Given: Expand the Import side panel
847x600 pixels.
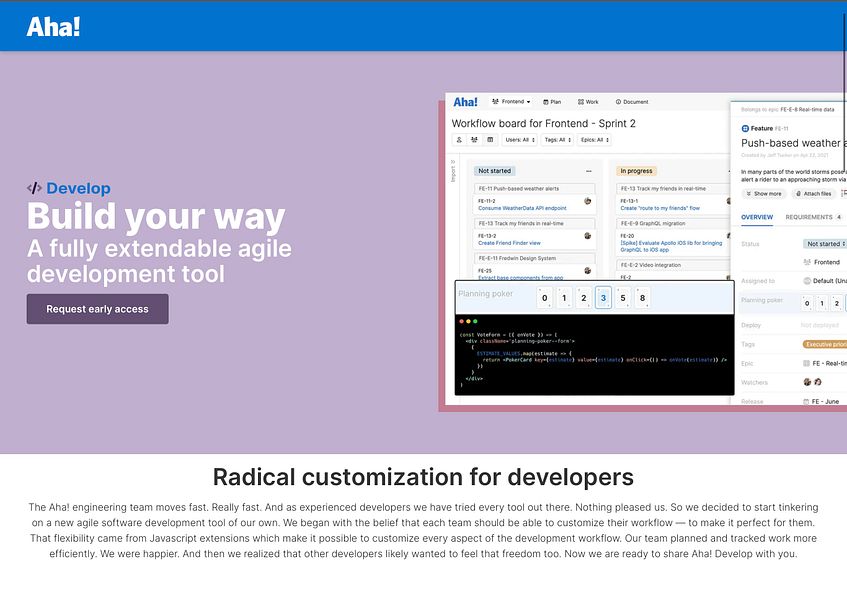Looking at the screenshot, I should pos(453,171).
